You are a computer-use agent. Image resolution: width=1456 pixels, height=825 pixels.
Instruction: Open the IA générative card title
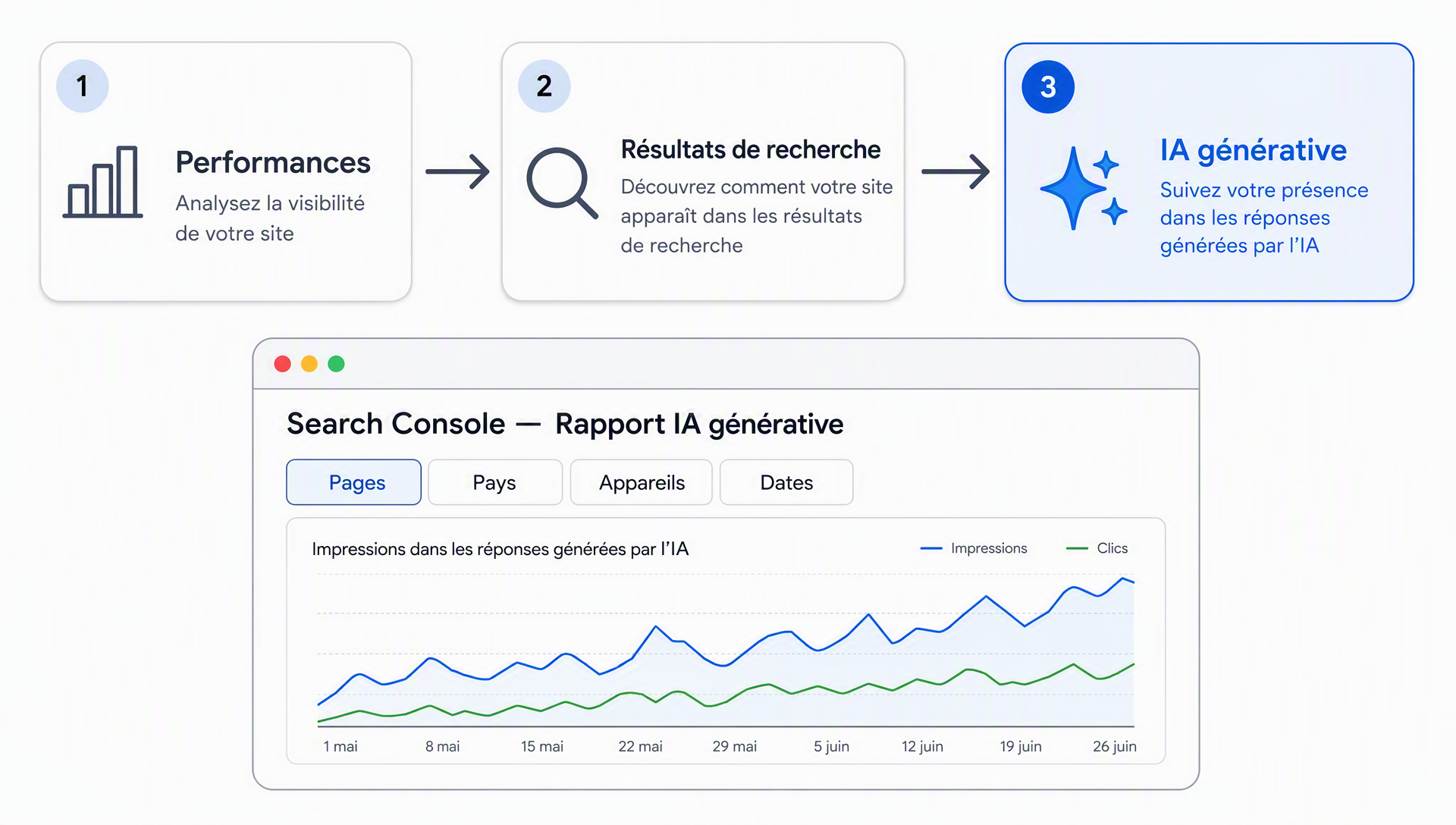(1253, 150)
